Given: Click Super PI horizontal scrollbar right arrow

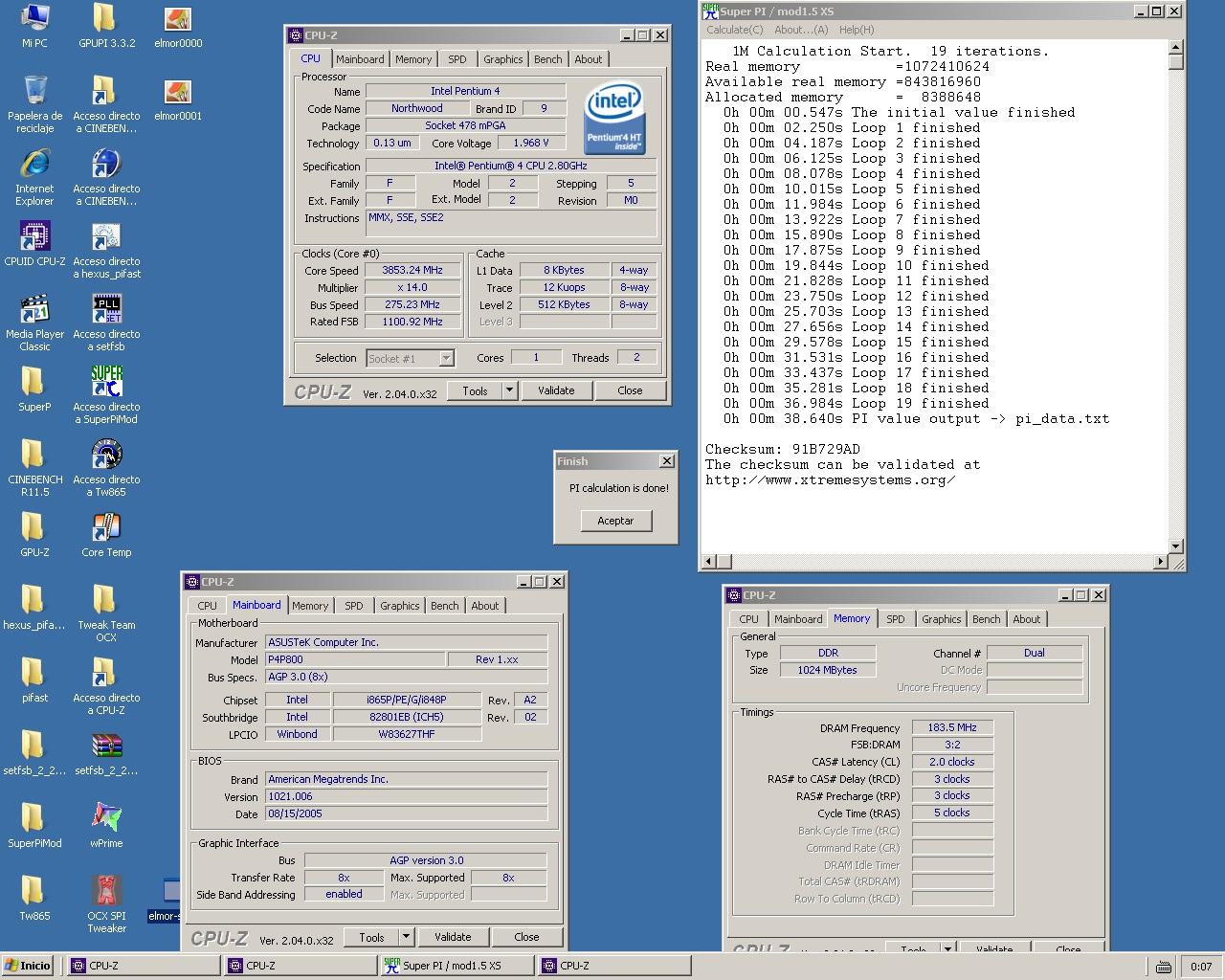Looking at the screenshot, I should pos(1161,562).
